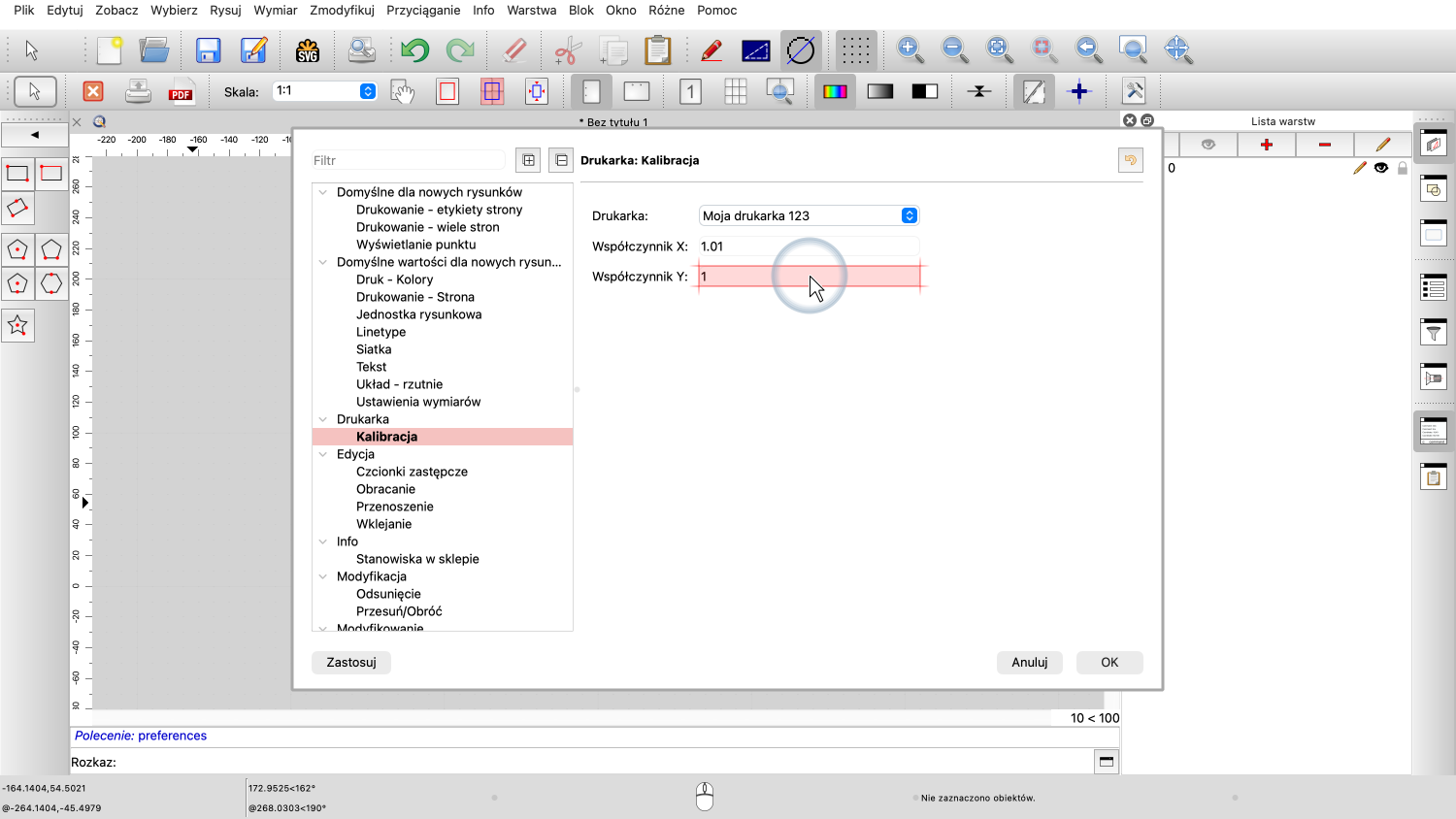The width and height of the screenshot is (1456, 819).
Task: Redo with the green forward arrow
Action: click(x=460, y=49)
